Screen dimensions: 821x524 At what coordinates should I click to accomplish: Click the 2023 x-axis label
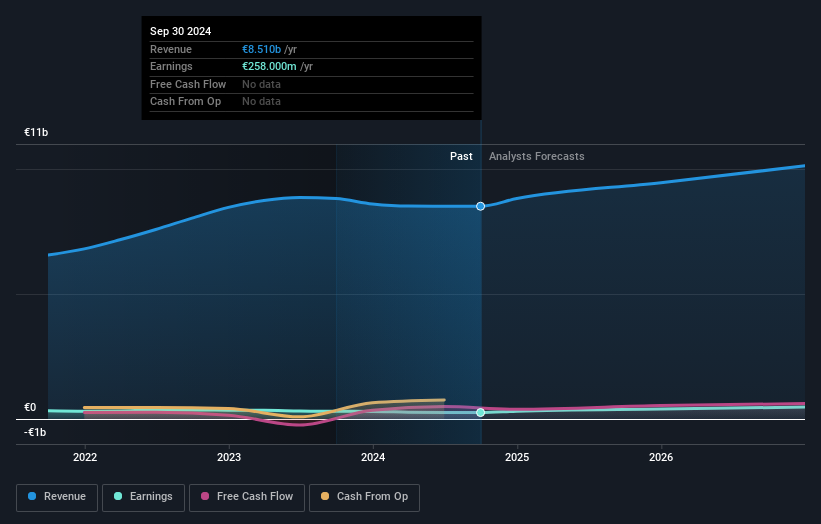pos(229,458)
